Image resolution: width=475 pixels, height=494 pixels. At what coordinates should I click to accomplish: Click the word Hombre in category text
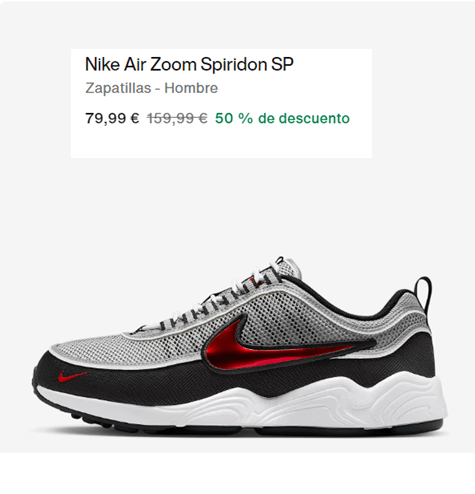pos(191,88)
